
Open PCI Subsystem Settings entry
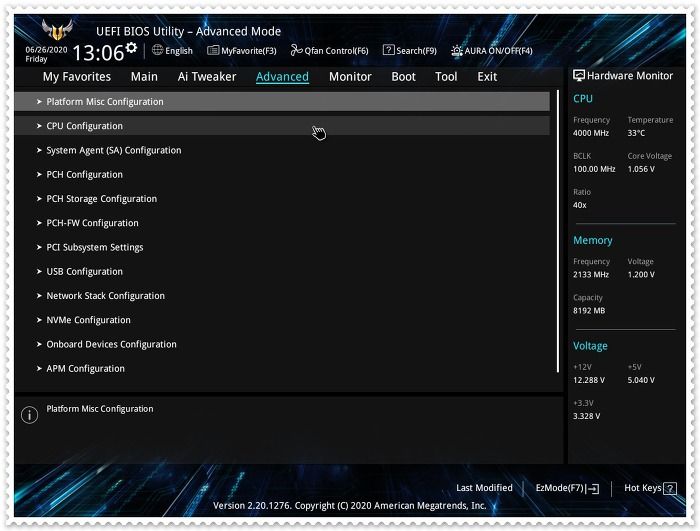282,247
